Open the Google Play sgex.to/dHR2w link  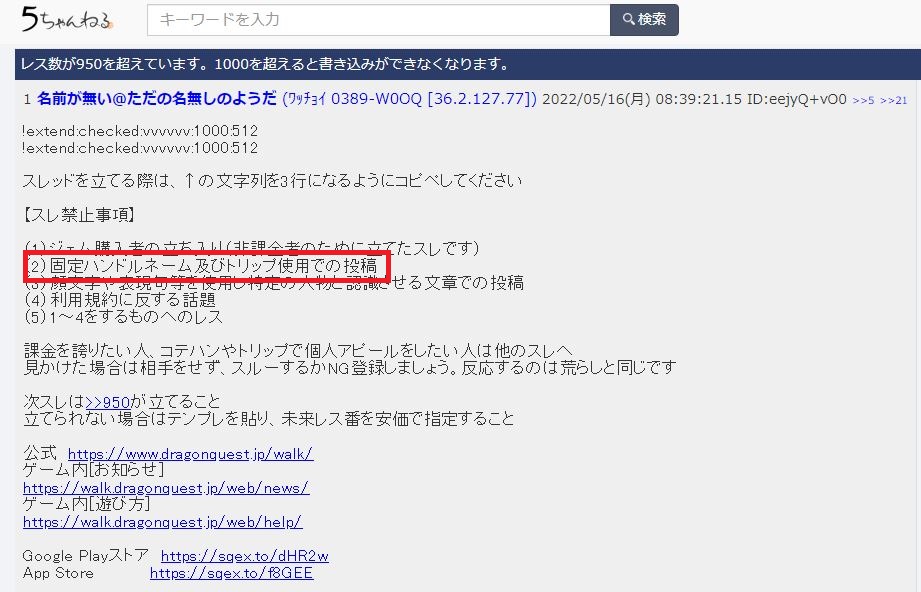point(244,556)
